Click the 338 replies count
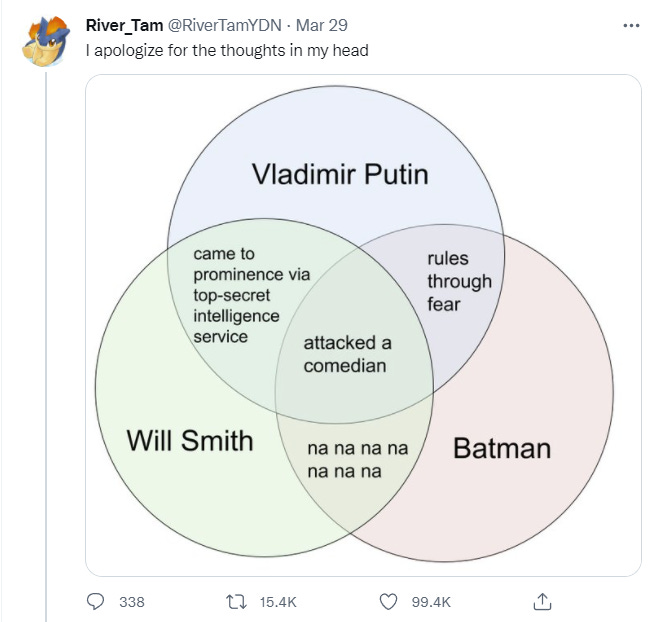Screen dimensions: 653x622 (132, 601)
